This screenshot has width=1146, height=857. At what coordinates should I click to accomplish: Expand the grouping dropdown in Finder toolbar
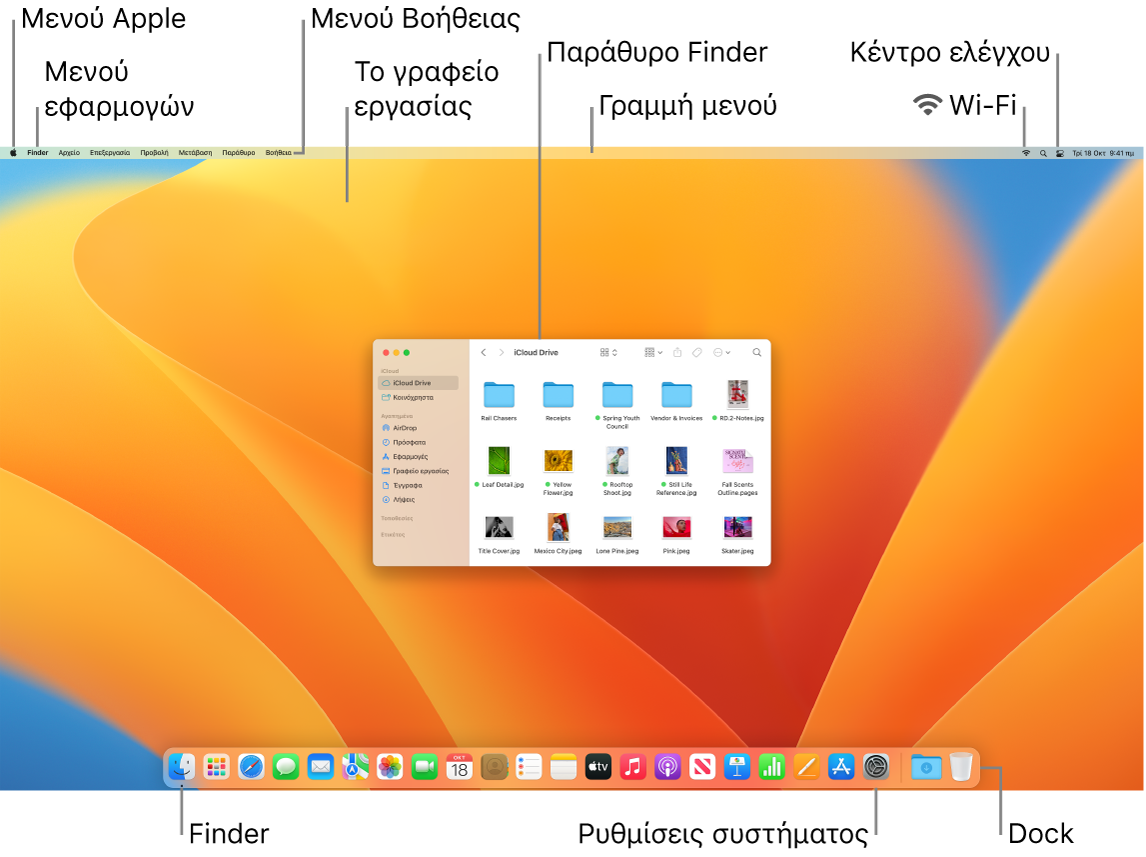pyautogui.click(x=652, y=352)
